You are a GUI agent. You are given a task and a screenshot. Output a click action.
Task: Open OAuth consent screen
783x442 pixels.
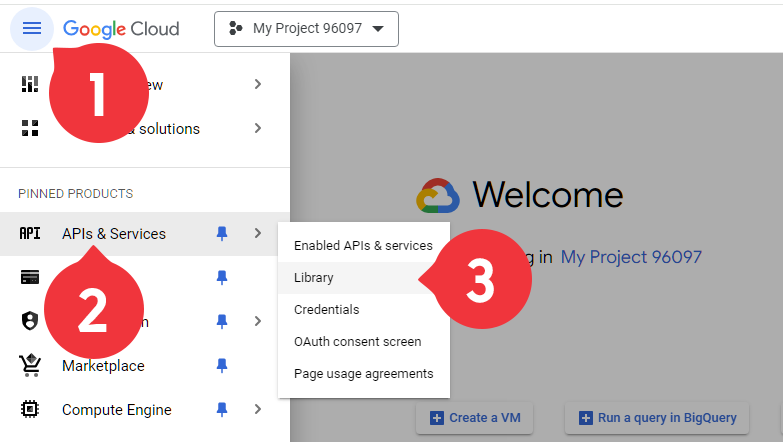click(x=364, y=342)
